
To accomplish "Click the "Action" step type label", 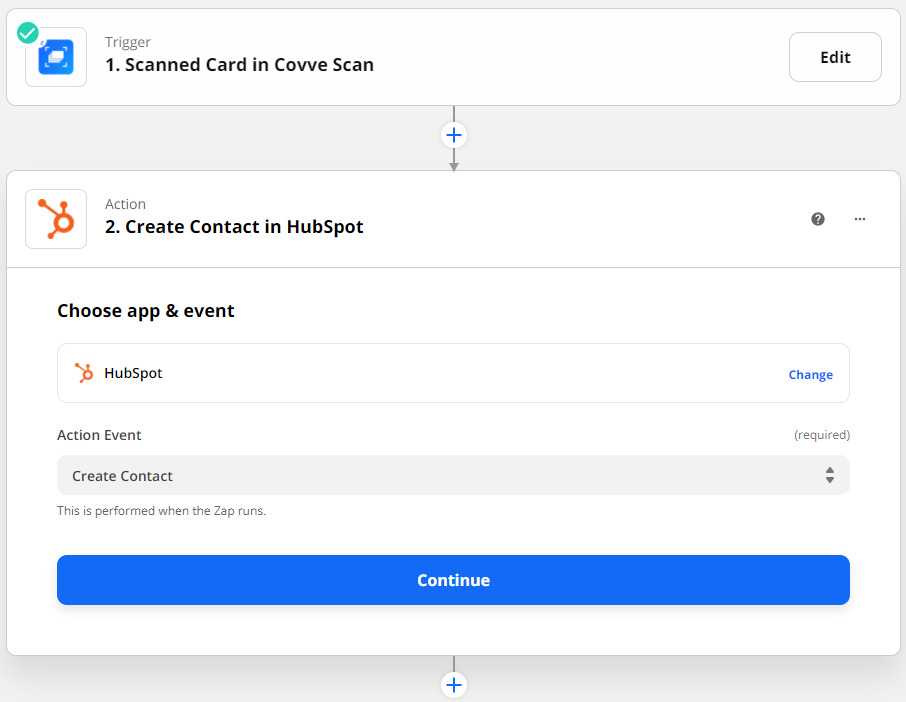I will pos(125,204).
